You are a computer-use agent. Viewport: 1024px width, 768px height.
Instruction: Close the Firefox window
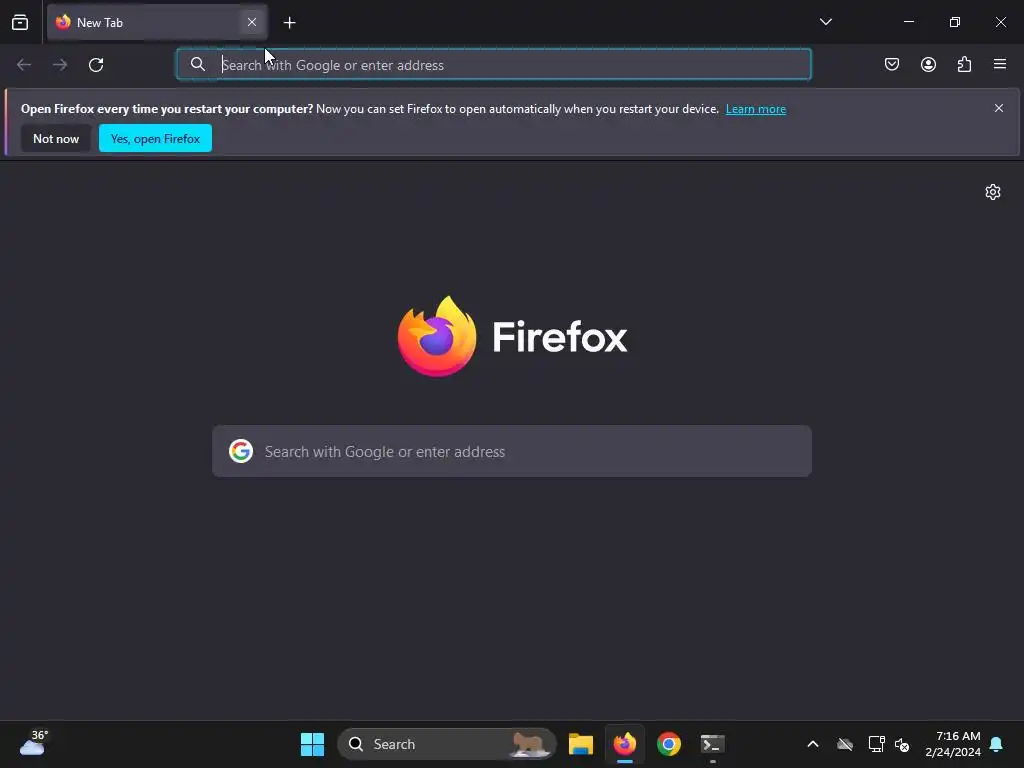(x=1000, y=22)
